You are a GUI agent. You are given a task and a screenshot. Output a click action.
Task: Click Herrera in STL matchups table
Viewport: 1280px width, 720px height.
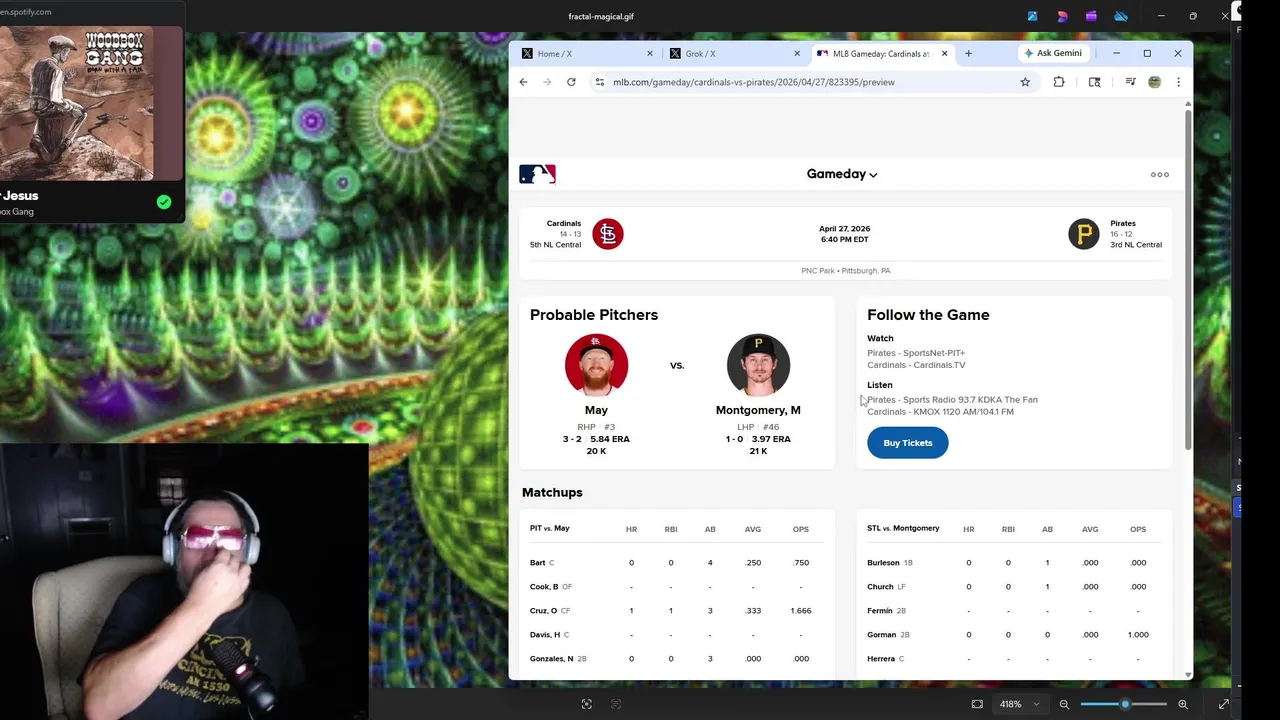click(881, 659)
